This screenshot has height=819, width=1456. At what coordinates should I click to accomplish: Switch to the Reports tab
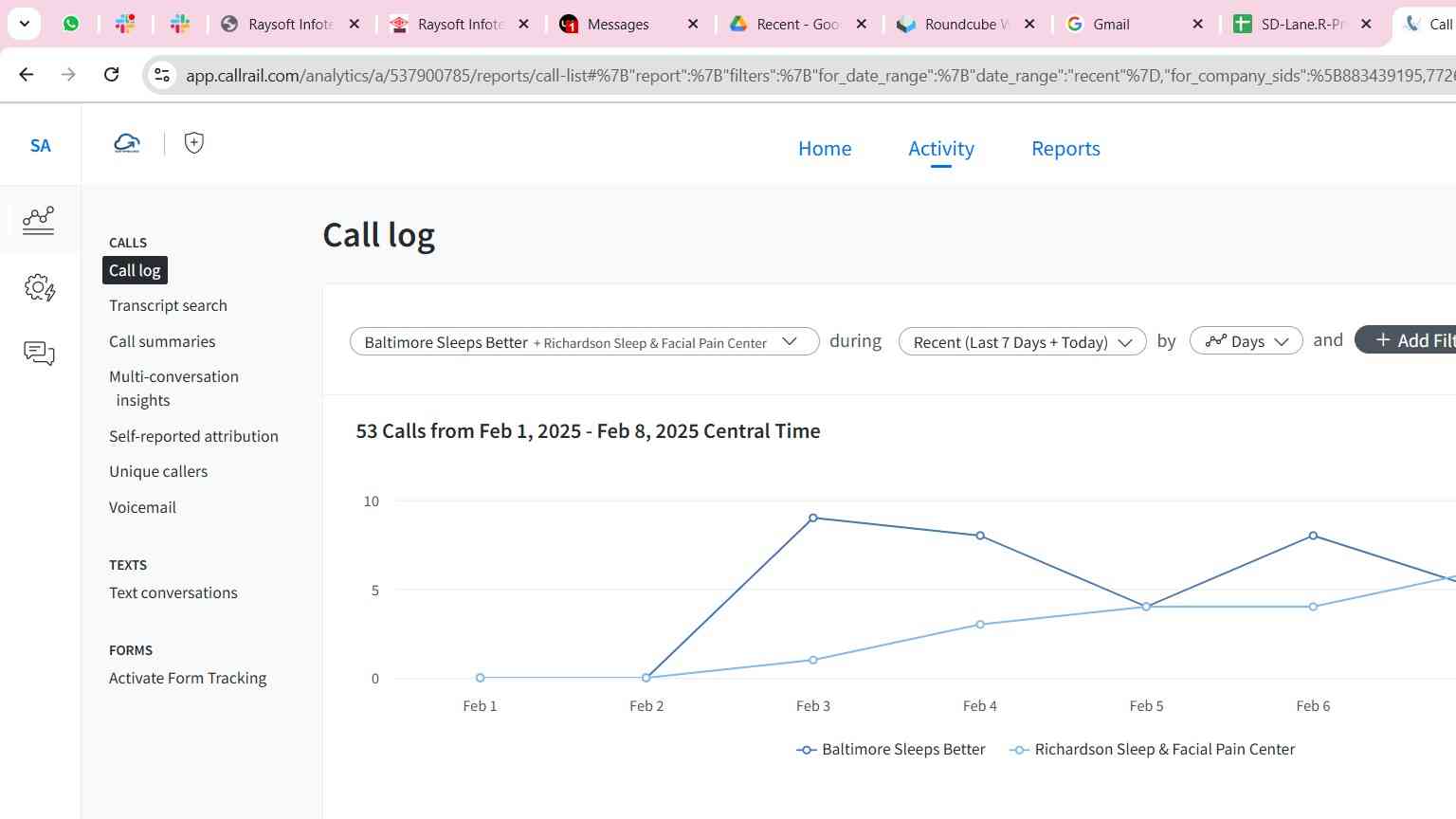[1065, 149]
